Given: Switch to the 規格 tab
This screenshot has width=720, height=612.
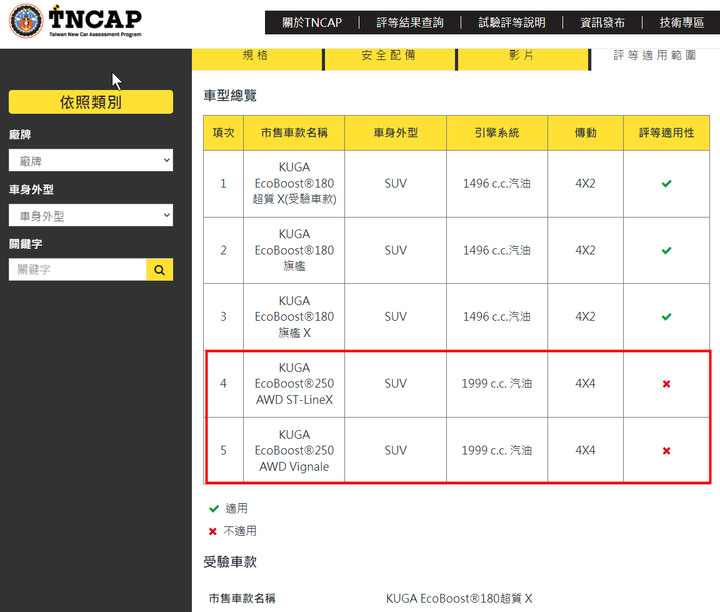Looking at the screenshot, I should point(258,59).
